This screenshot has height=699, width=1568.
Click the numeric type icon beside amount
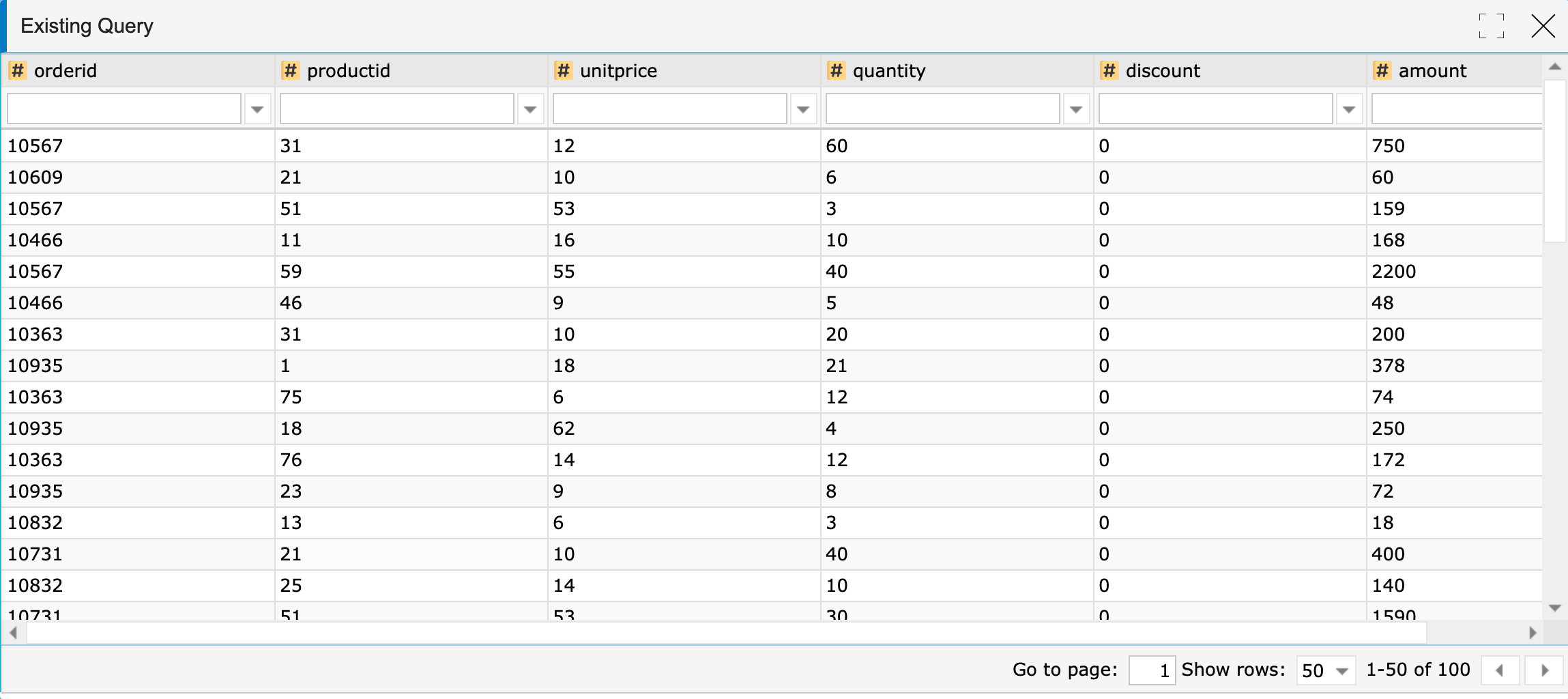point(1381,70)
